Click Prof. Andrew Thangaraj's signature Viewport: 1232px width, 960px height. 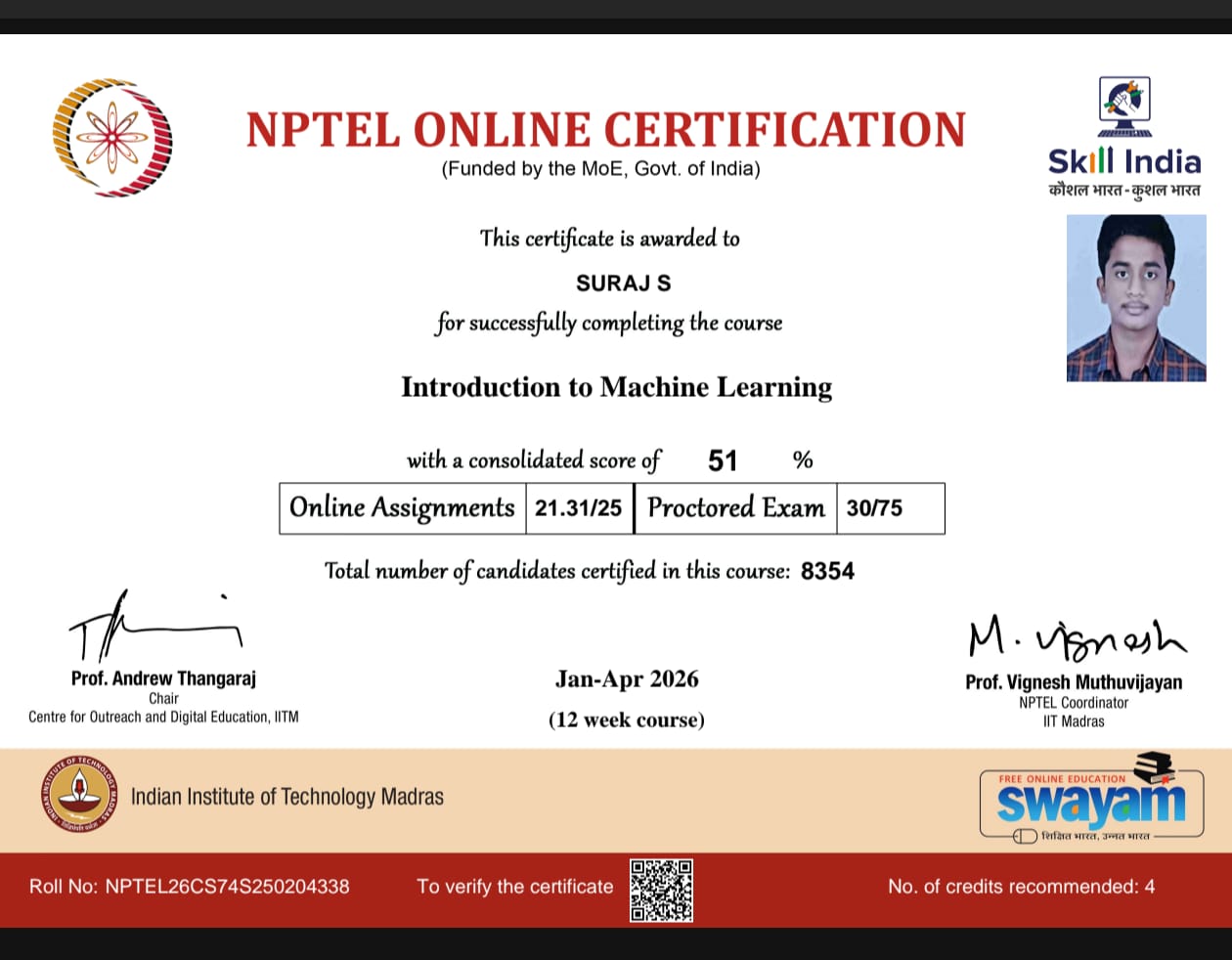(154, 627)
